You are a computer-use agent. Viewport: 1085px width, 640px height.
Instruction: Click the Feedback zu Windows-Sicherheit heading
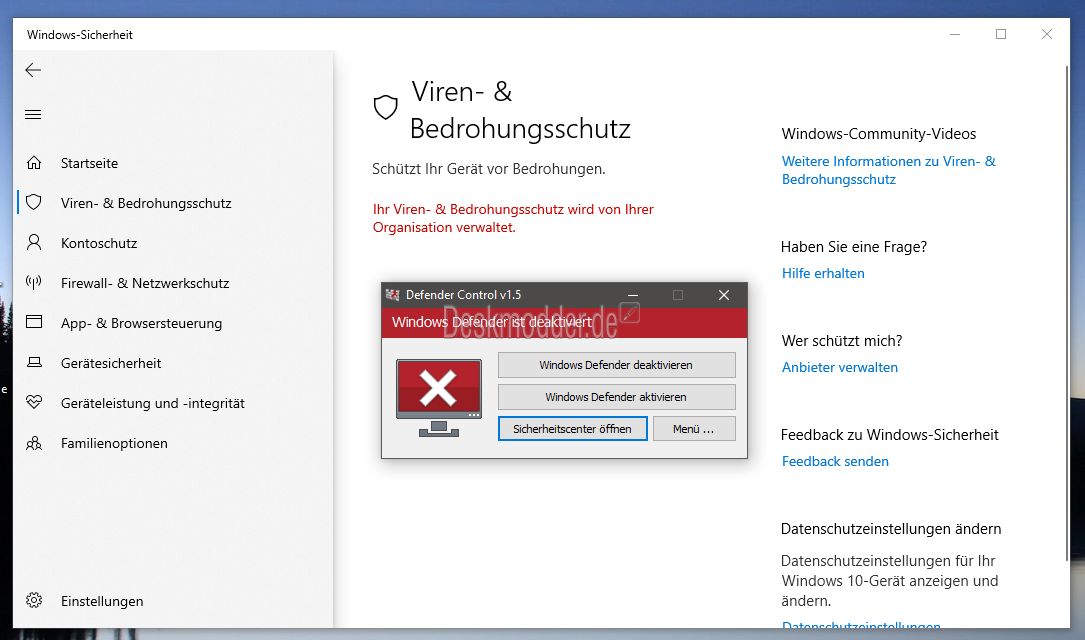pyautogui.click(x=889, y=435)
